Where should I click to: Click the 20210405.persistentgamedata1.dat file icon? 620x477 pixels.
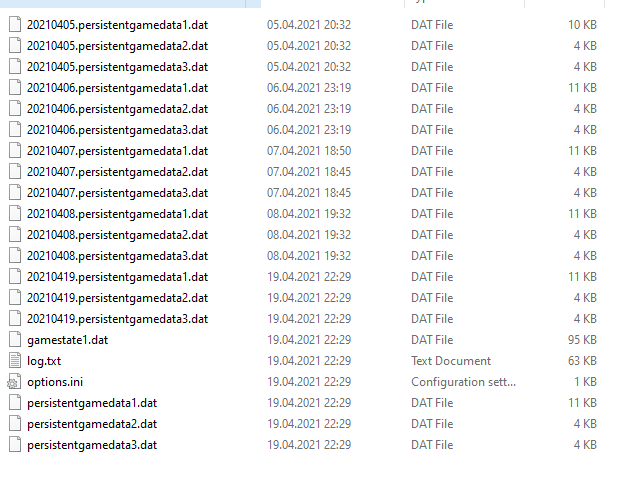click(x=15, y=25)
